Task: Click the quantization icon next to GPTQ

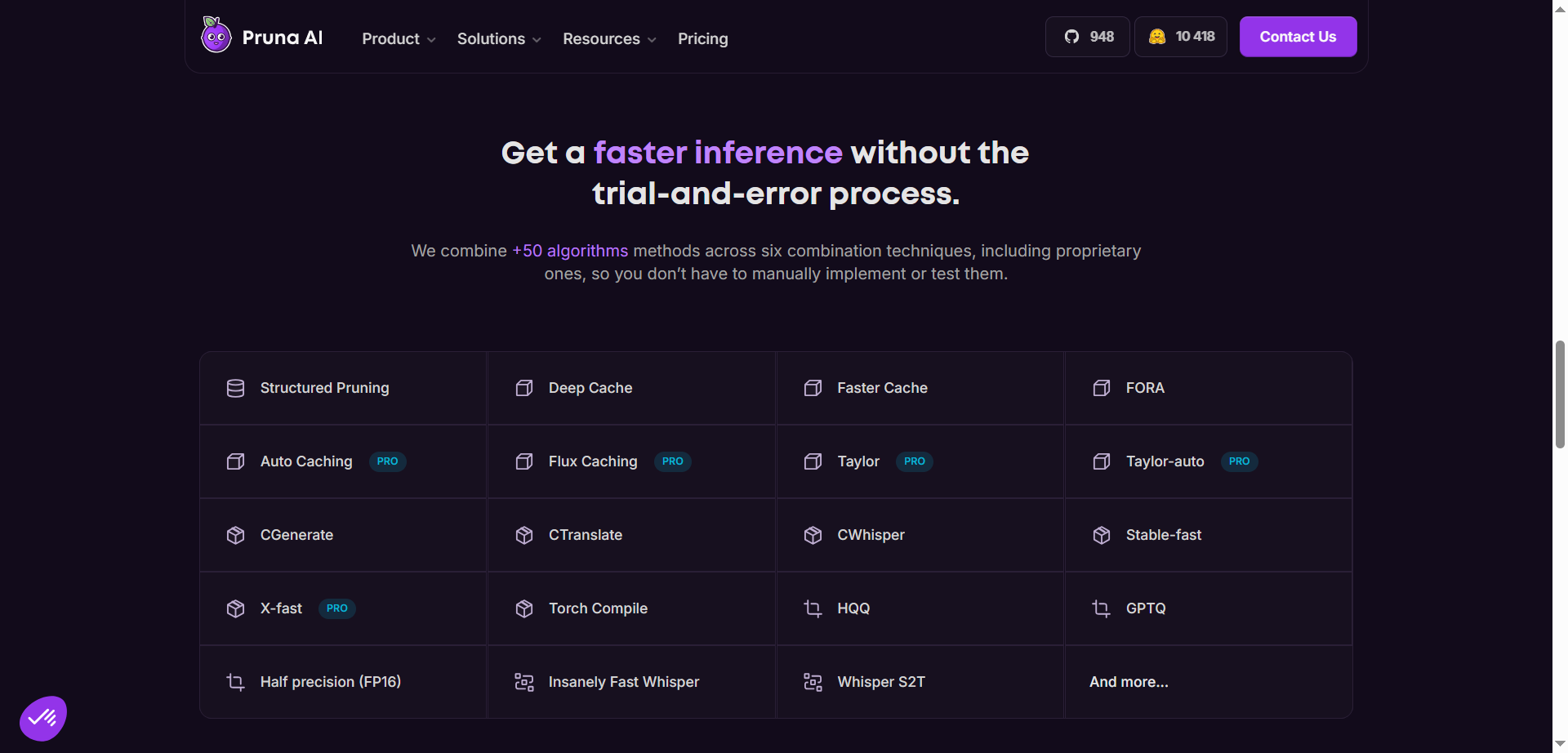Action: coord(1101,608)
